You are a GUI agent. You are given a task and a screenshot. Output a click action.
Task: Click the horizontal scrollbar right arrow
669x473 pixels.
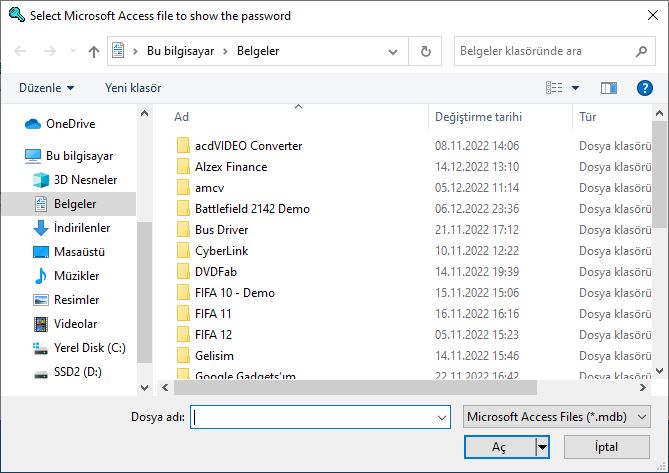pyautogui.click(x=643, y=388)
